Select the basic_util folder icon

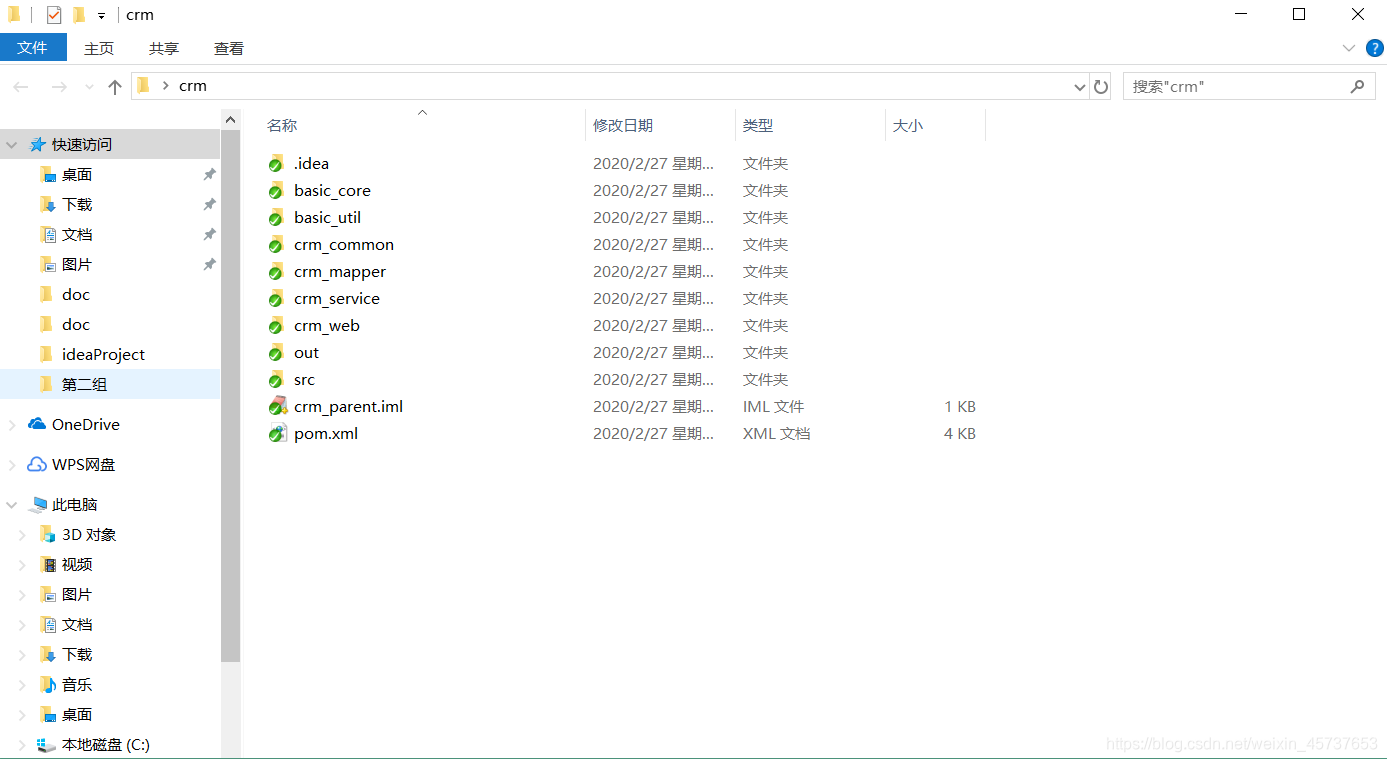(276, 218)
